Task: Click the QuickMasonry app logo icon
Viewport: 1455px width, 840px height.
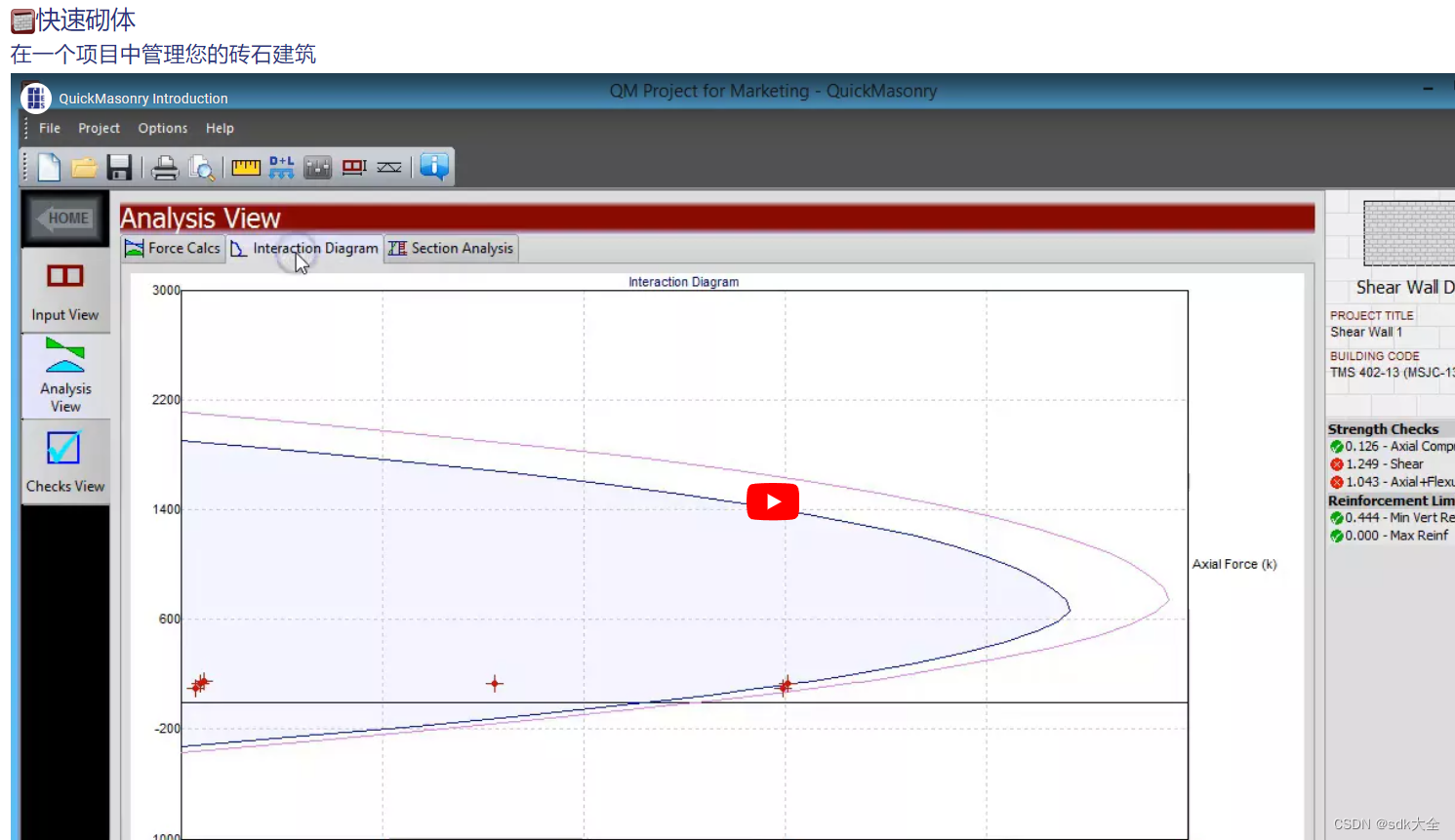Action: pos(36,99)
